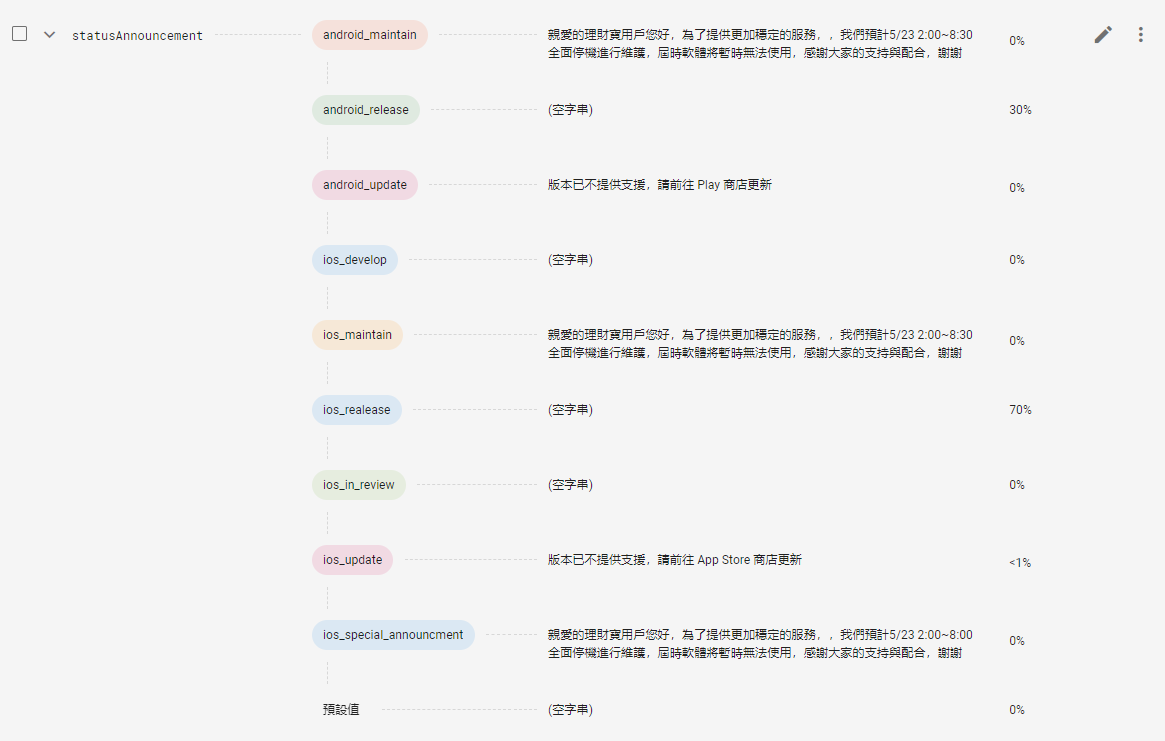The height and width of the screenshot is (741, 1165).
Task: Open the three-dot more options menu
Action: [x=1141, y=35]
